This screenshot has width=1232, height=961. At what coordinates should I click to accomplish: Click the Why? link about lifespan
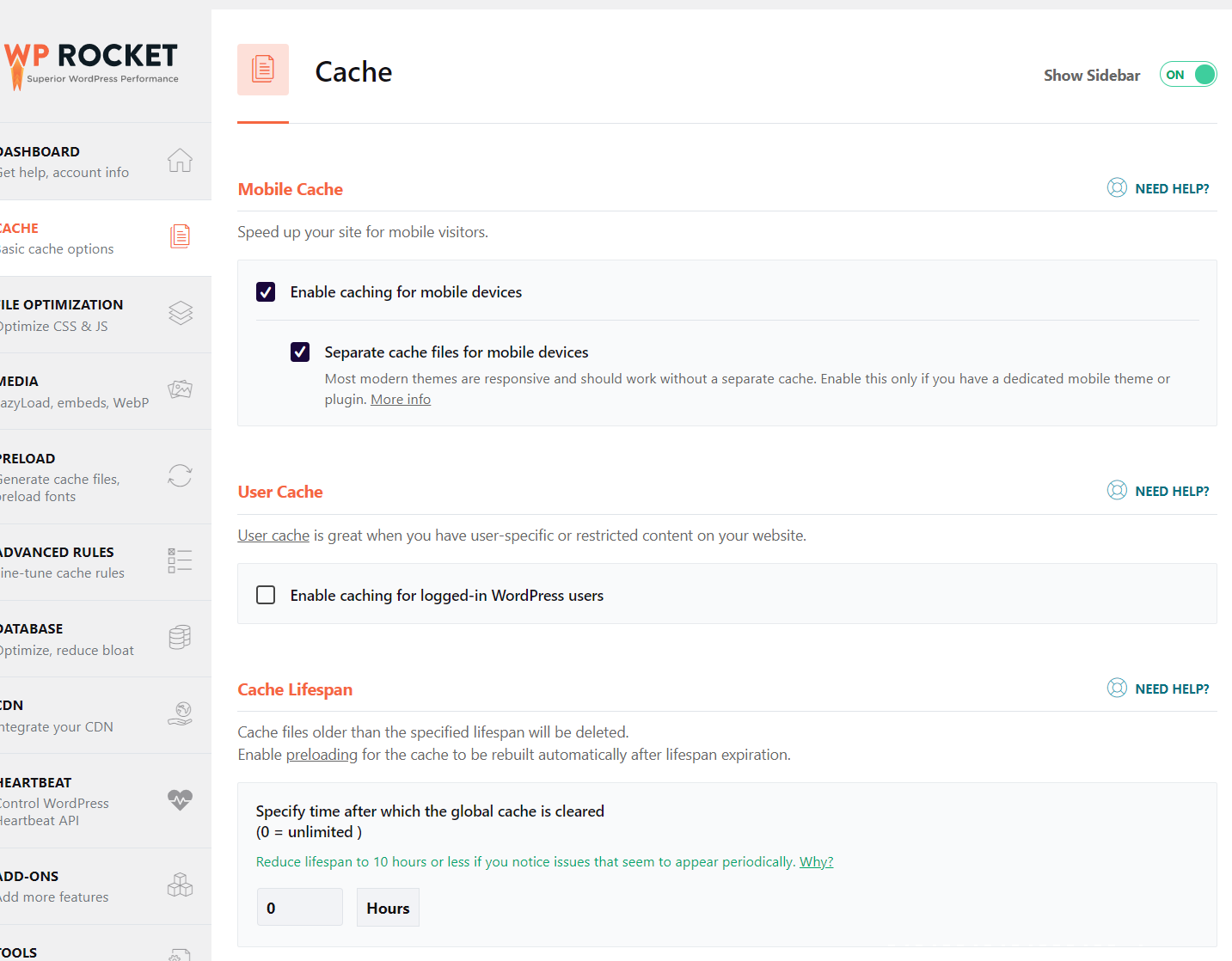[x=817, y=862]
